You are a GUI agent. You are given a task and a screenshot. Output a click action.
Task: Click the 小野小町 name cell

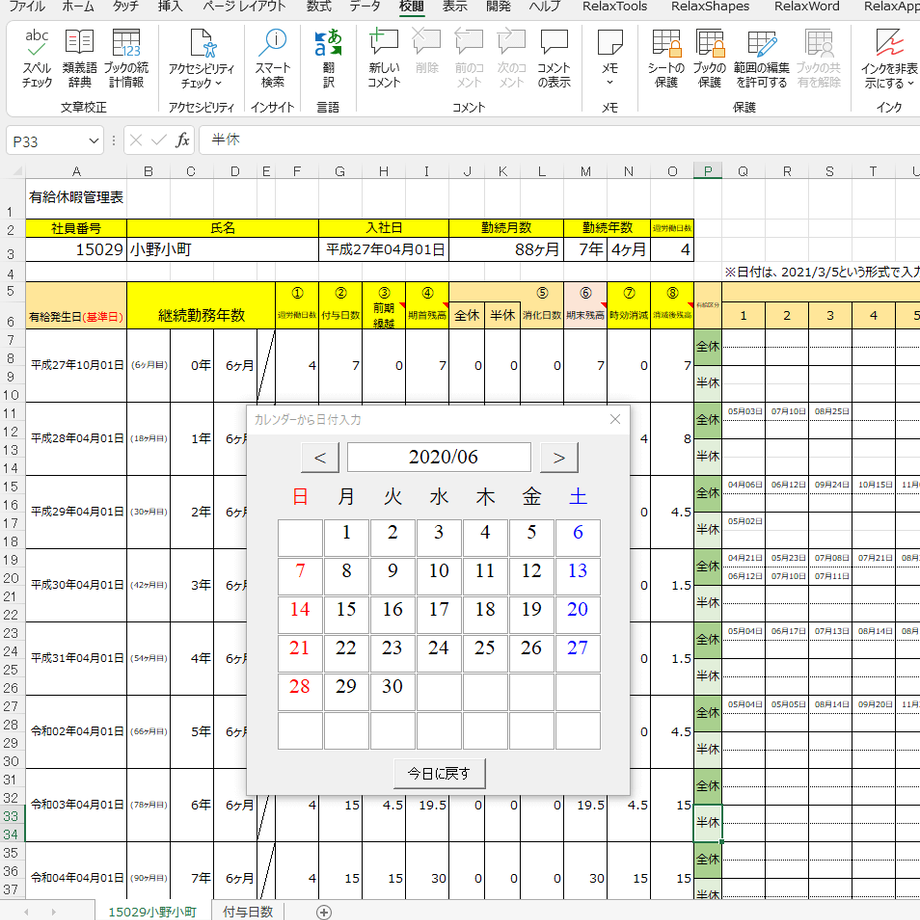point(223,250)
